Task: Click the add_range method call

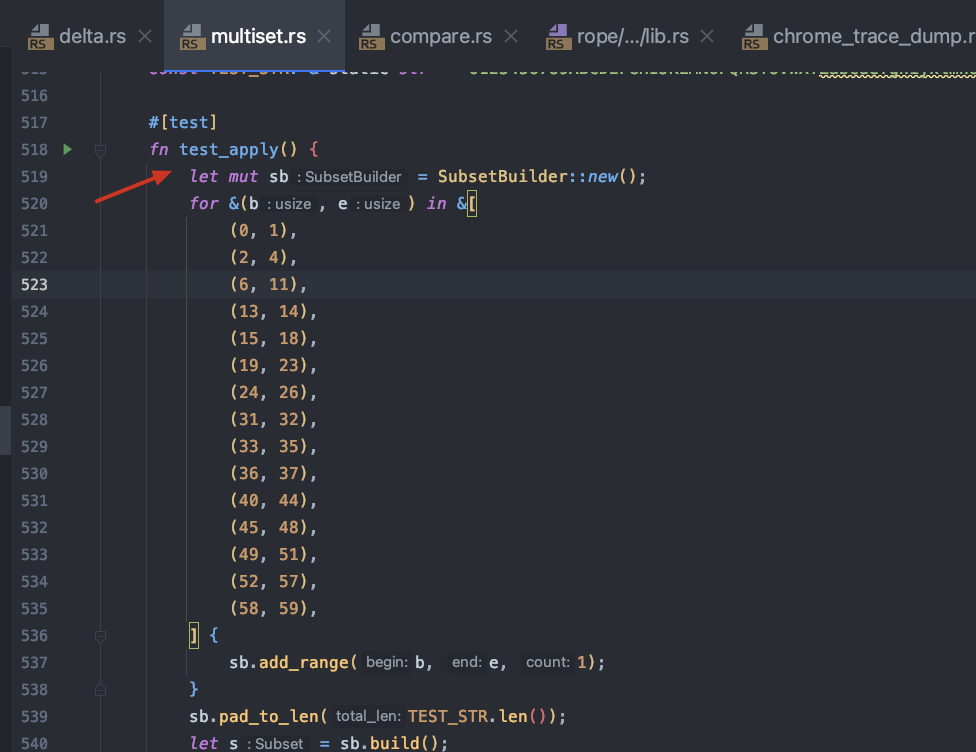Action: pyautogui.click(x=303, y=662)
